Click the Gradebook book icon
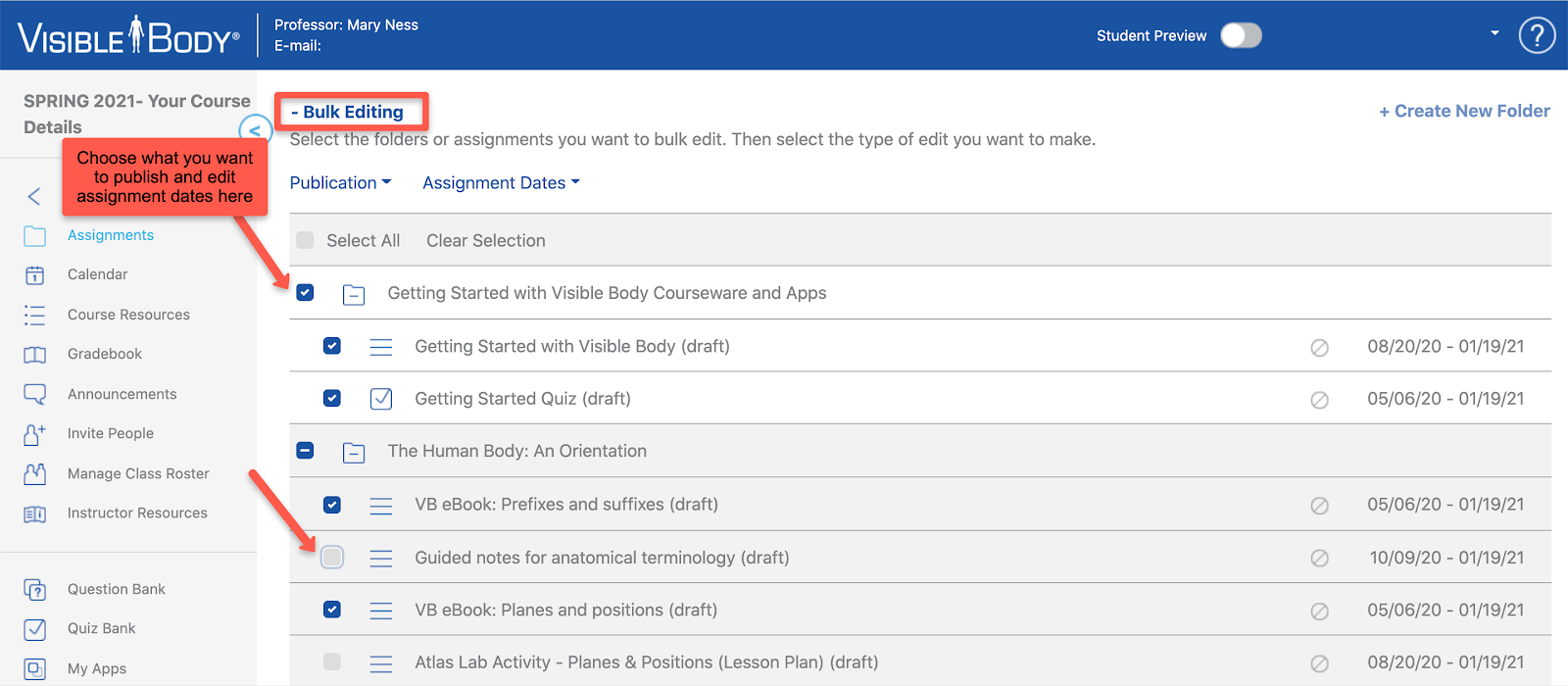 (34, 354)
